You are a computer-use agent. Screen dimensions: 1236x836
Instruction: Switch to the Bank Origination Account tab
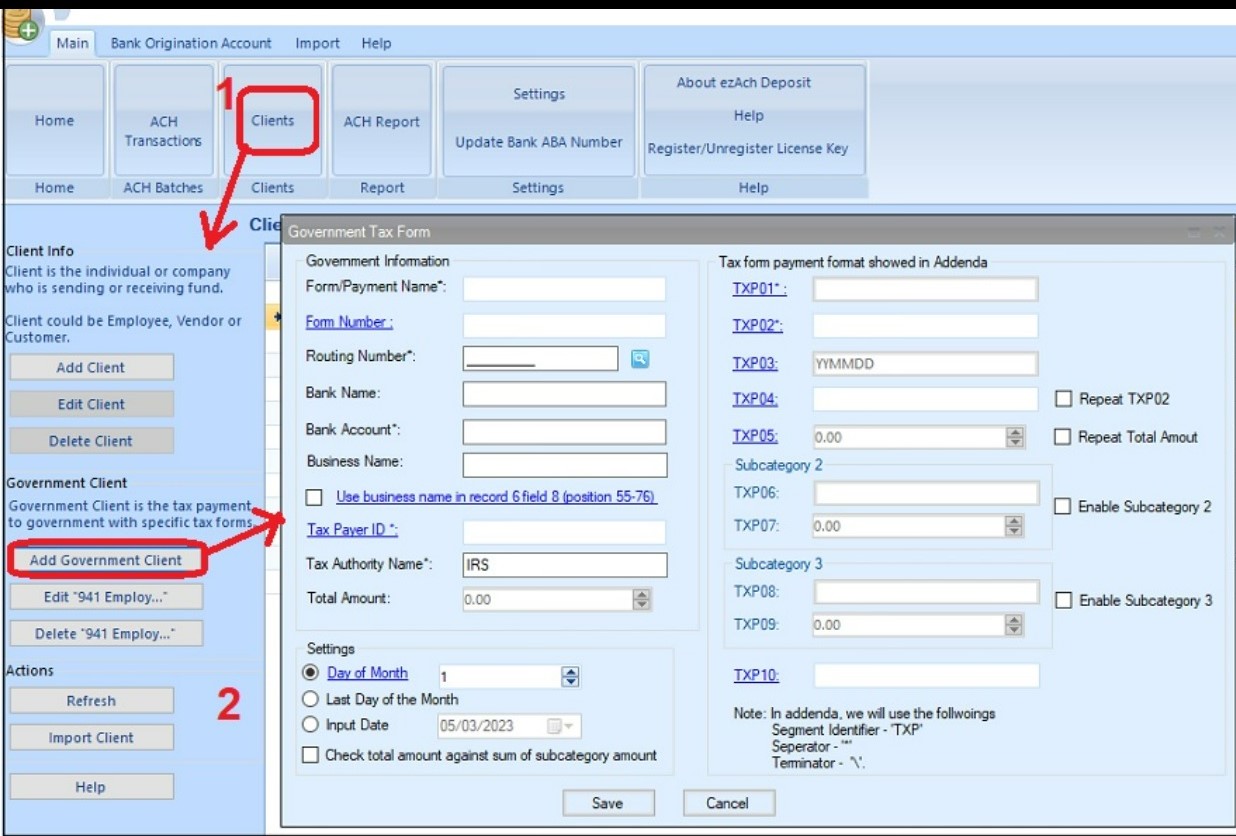point(190,43)
